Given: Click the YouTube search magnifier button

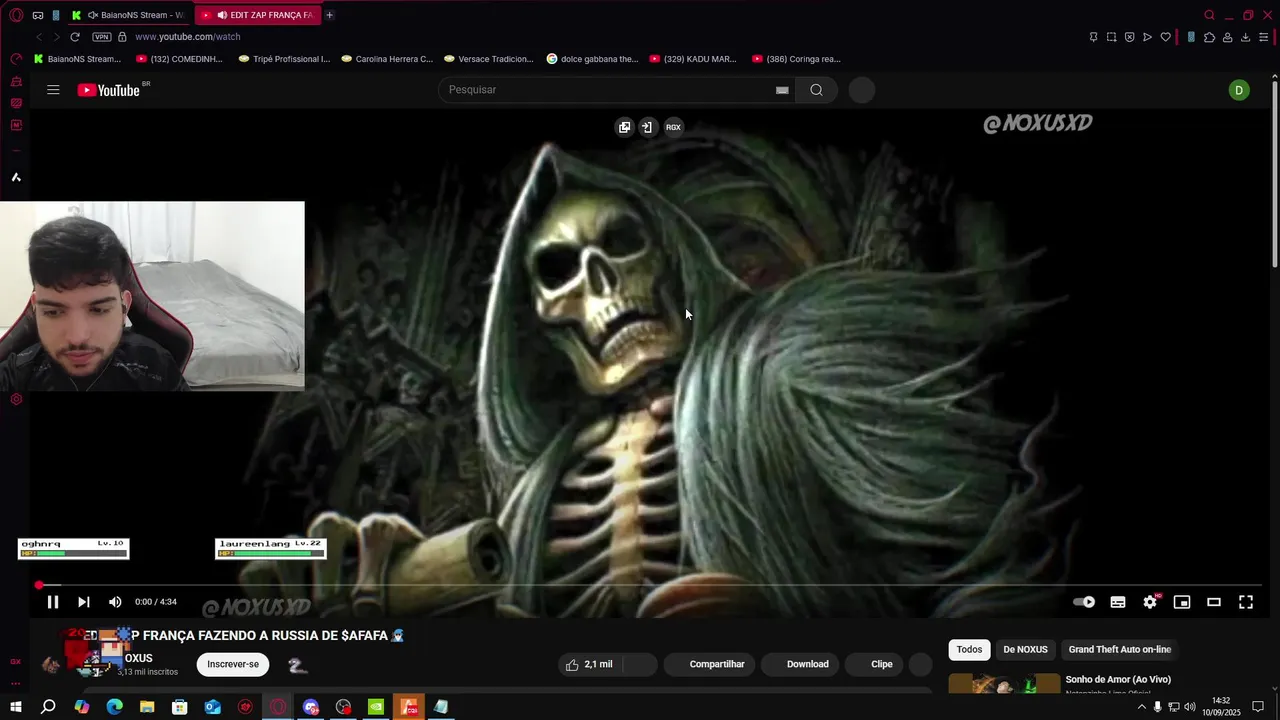Looking at the screenshot, I should point(817,90).
